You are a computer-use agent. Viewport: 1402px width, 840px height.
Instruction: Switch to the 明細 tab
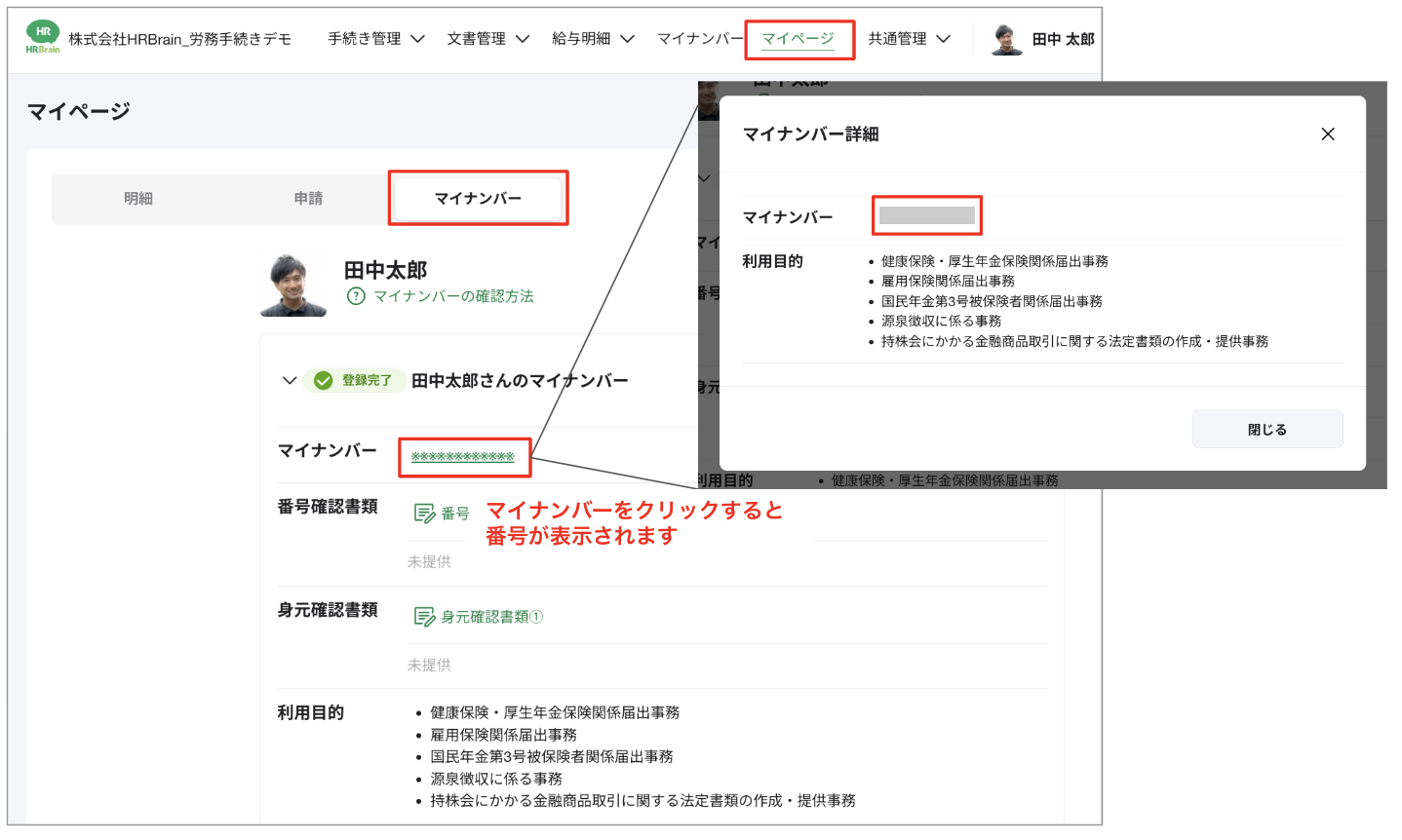(x=138, y=198)
